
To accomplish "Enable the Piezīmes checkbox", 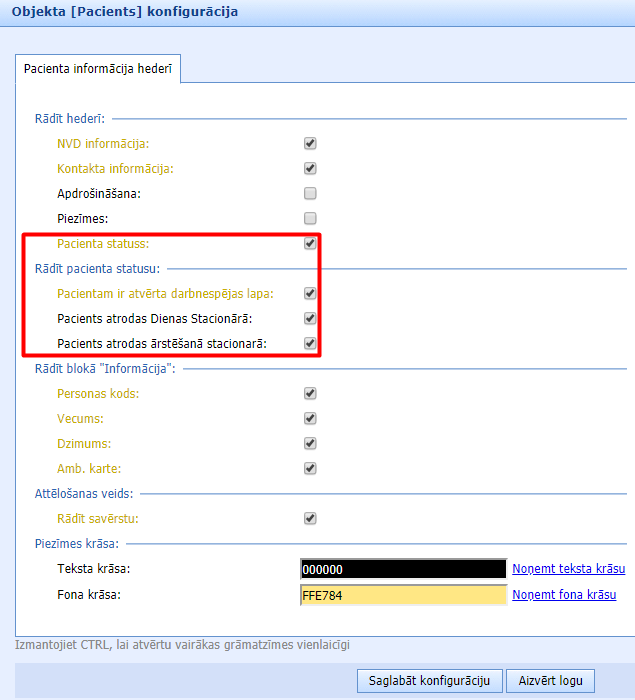I will [x=310, y=218].
